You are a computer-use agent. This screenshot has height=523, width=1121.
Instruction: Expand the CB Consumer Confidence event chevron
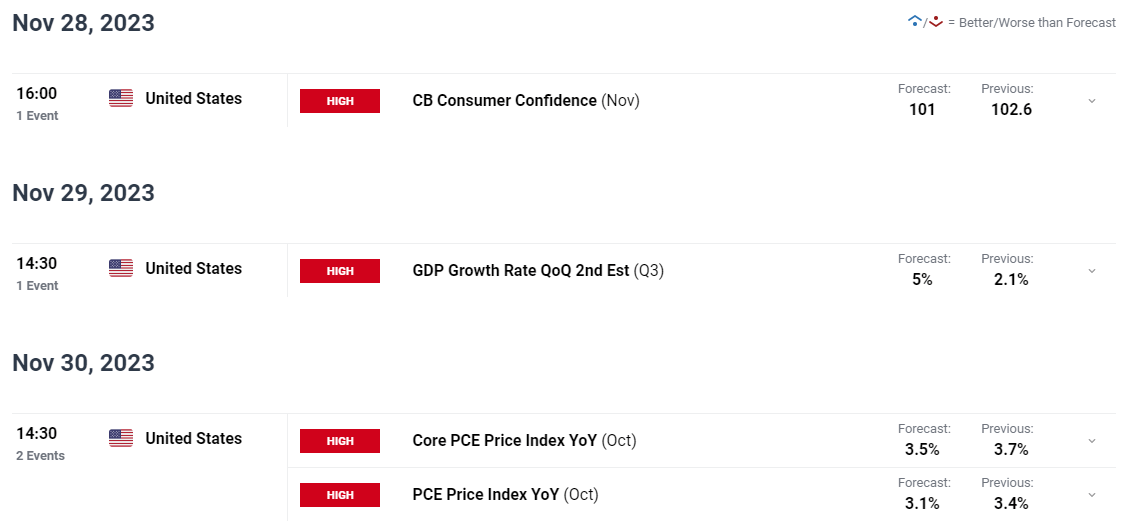pyautogui.click(x=1092, y=101)
